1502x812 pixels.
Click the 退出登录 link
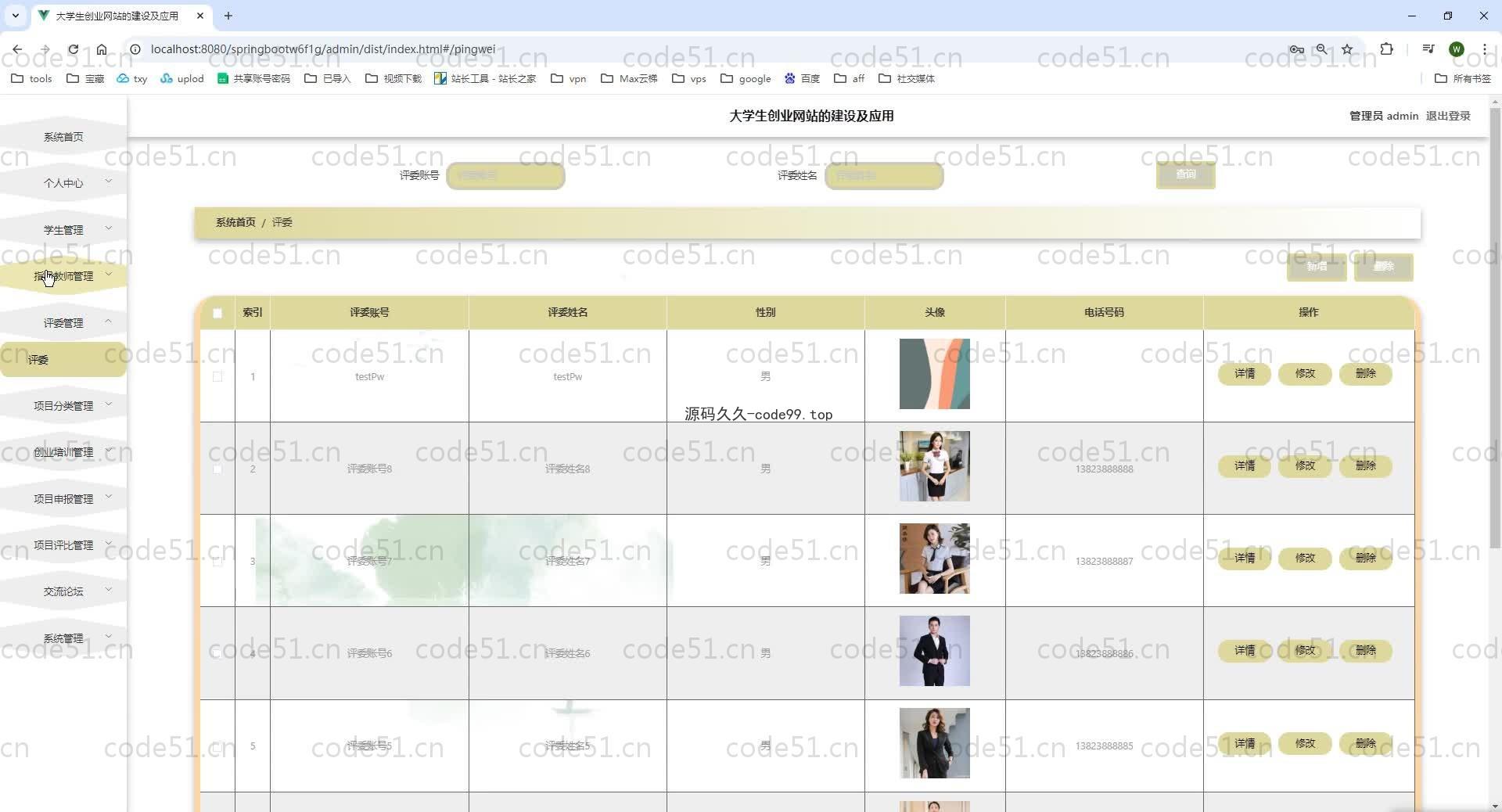pos(1448,116)
